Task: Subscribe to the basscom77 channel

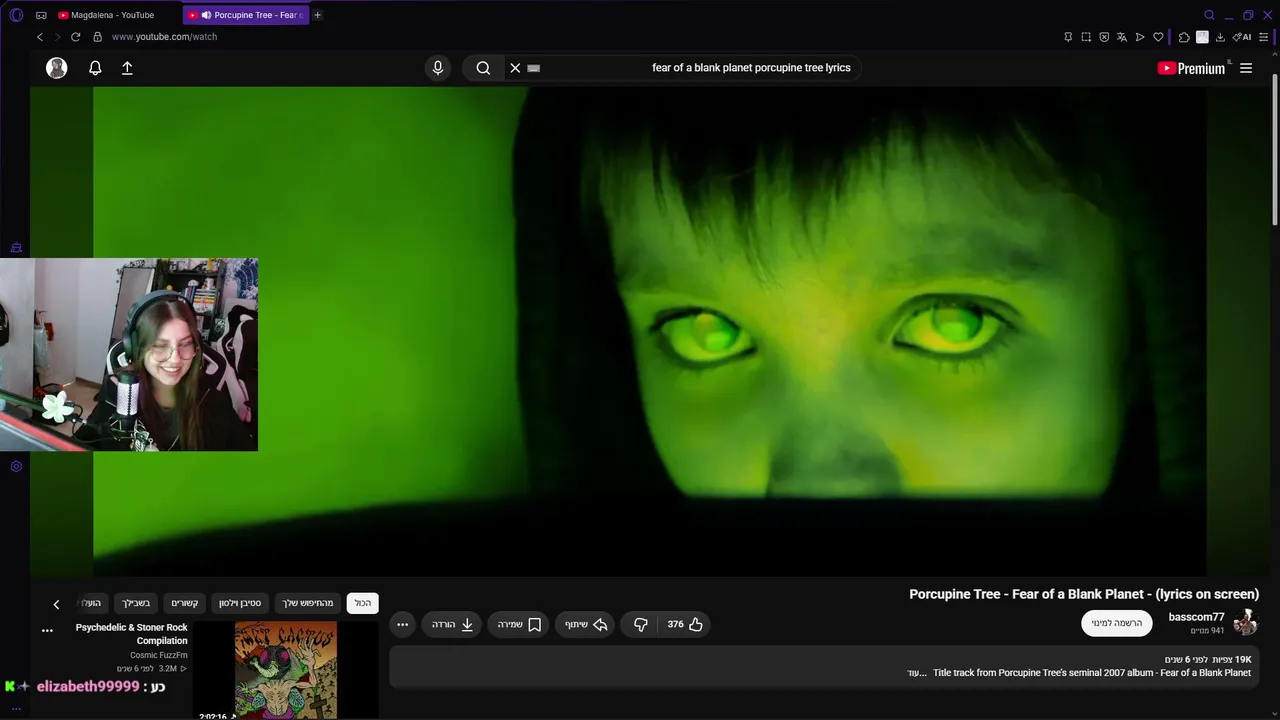Action: [1117, 623]
